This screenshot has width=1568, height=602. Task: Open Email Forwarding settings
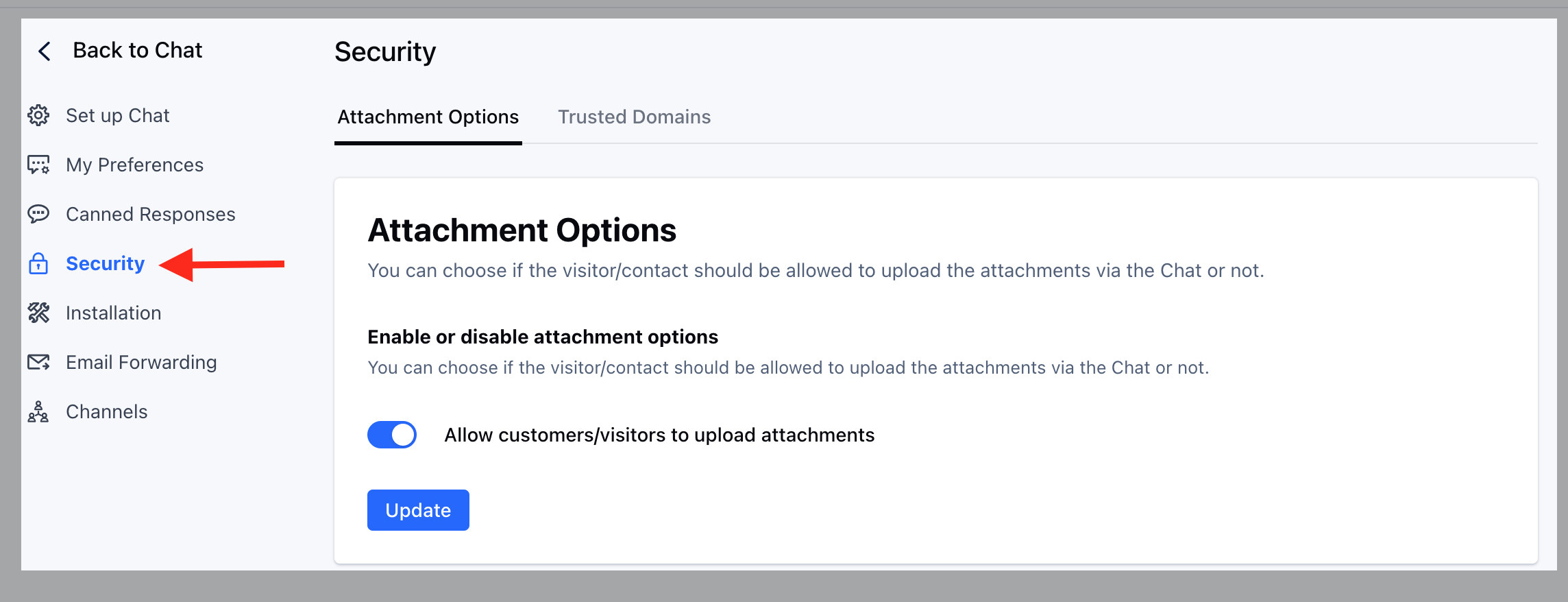141,362
